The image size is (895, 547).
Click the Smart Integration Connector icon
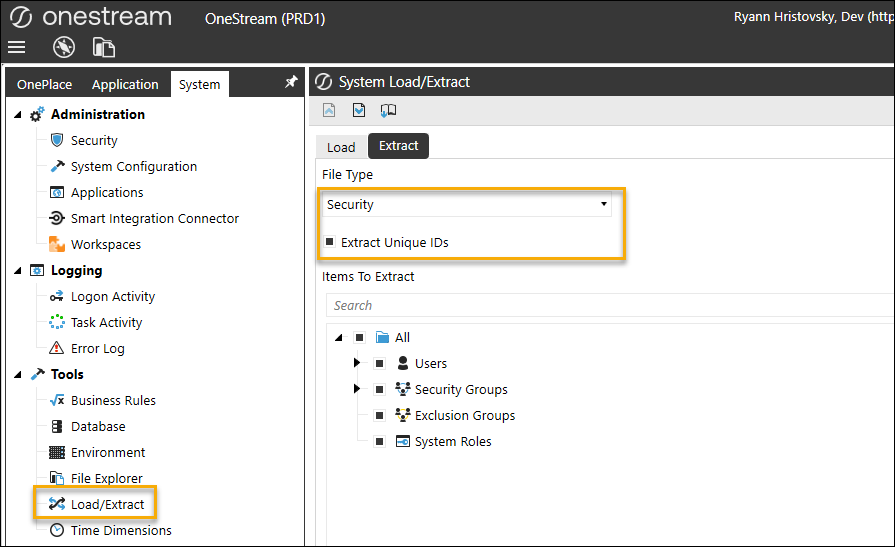(x=57, y=219)
